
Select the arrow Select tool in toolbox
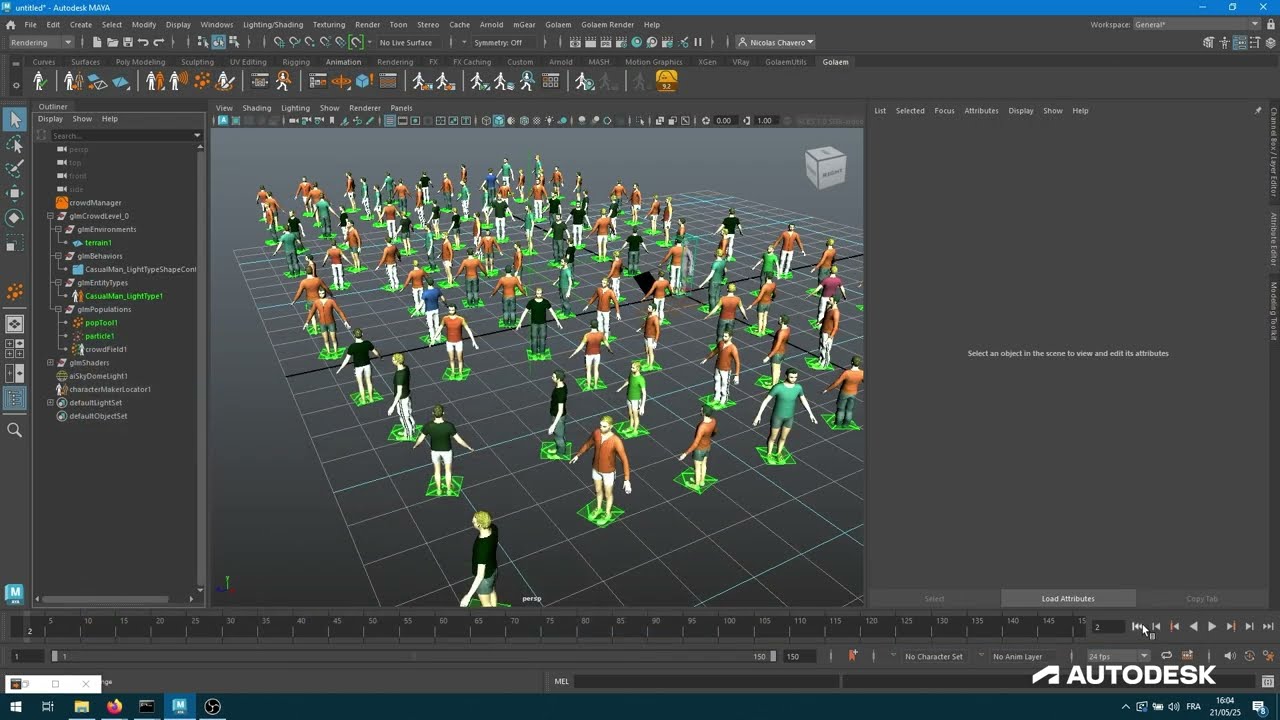(14, 120)
